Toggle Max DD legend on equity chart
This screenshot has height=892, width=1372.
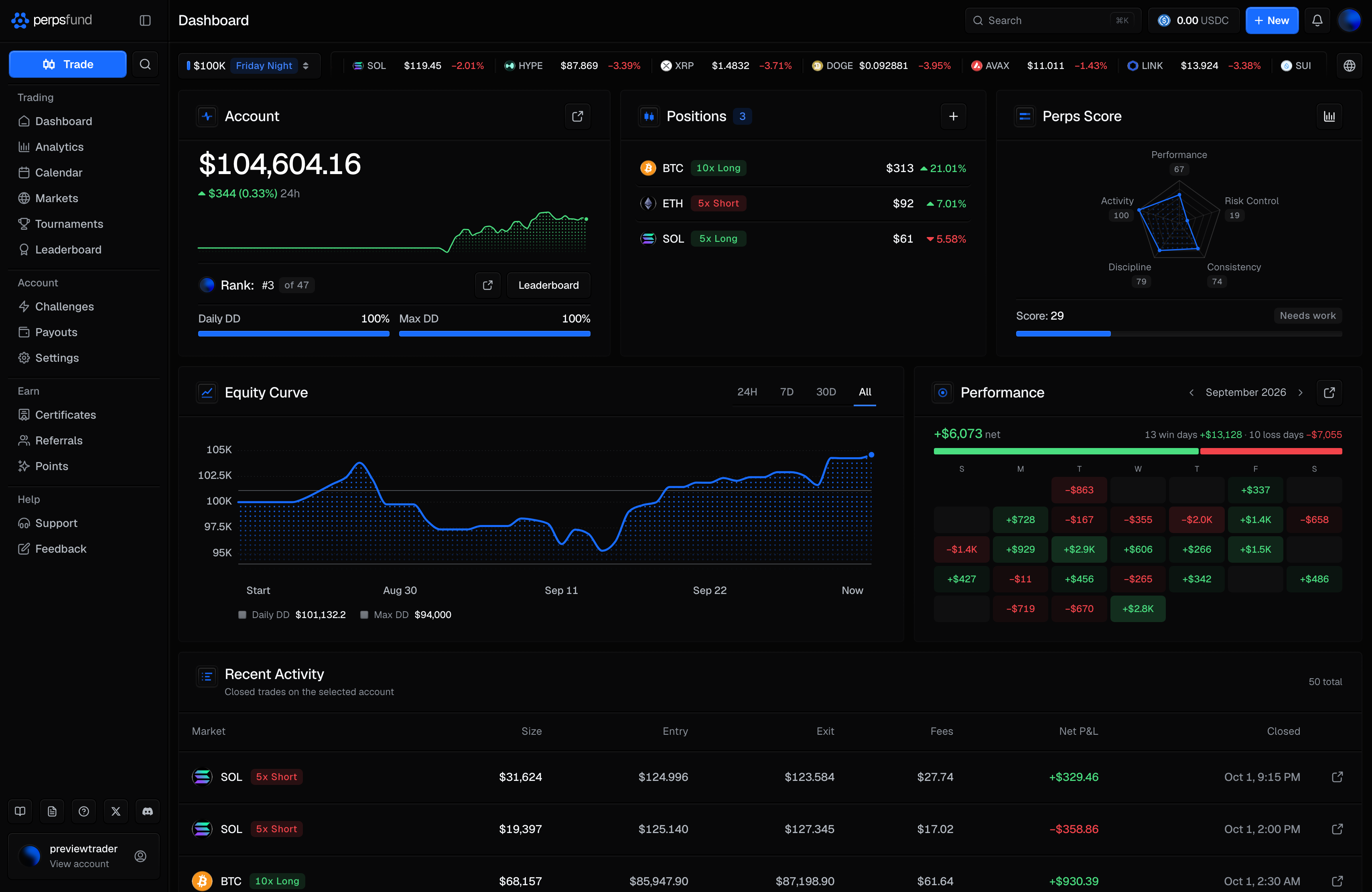click(x=406, y=615)
